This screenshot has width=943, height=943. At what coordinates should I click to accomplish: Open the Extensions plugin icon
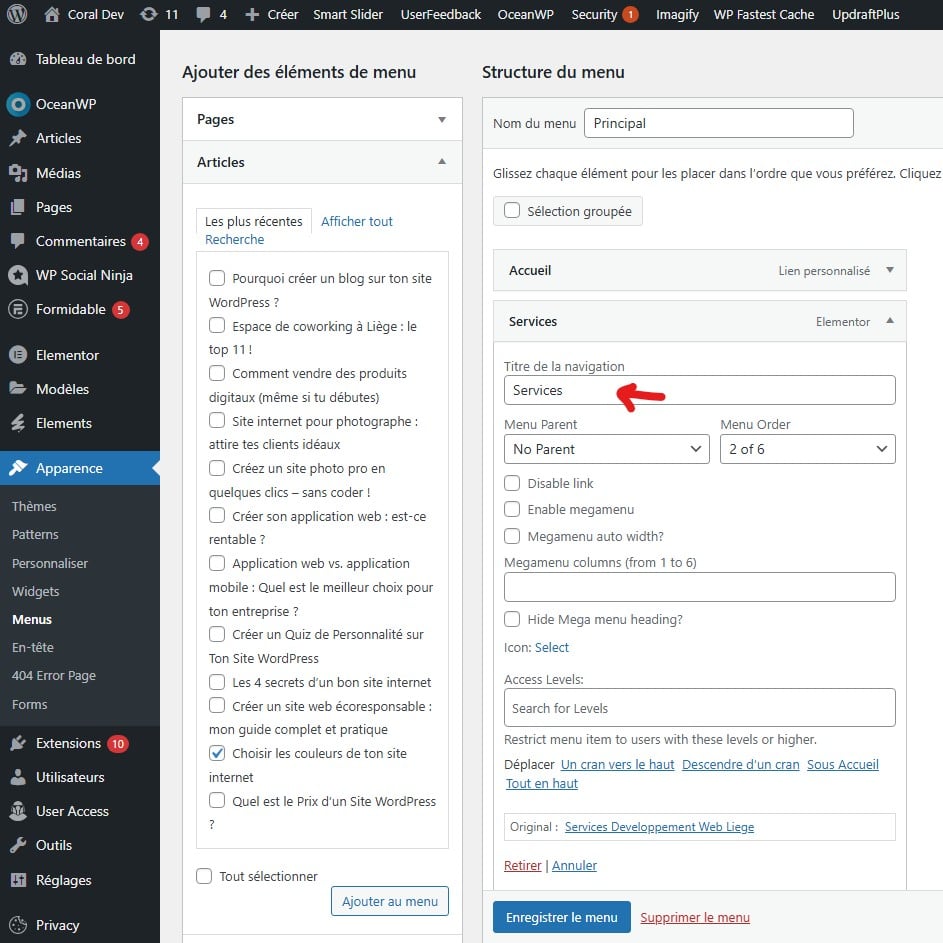pyautogui.click(x=18, y=743)
